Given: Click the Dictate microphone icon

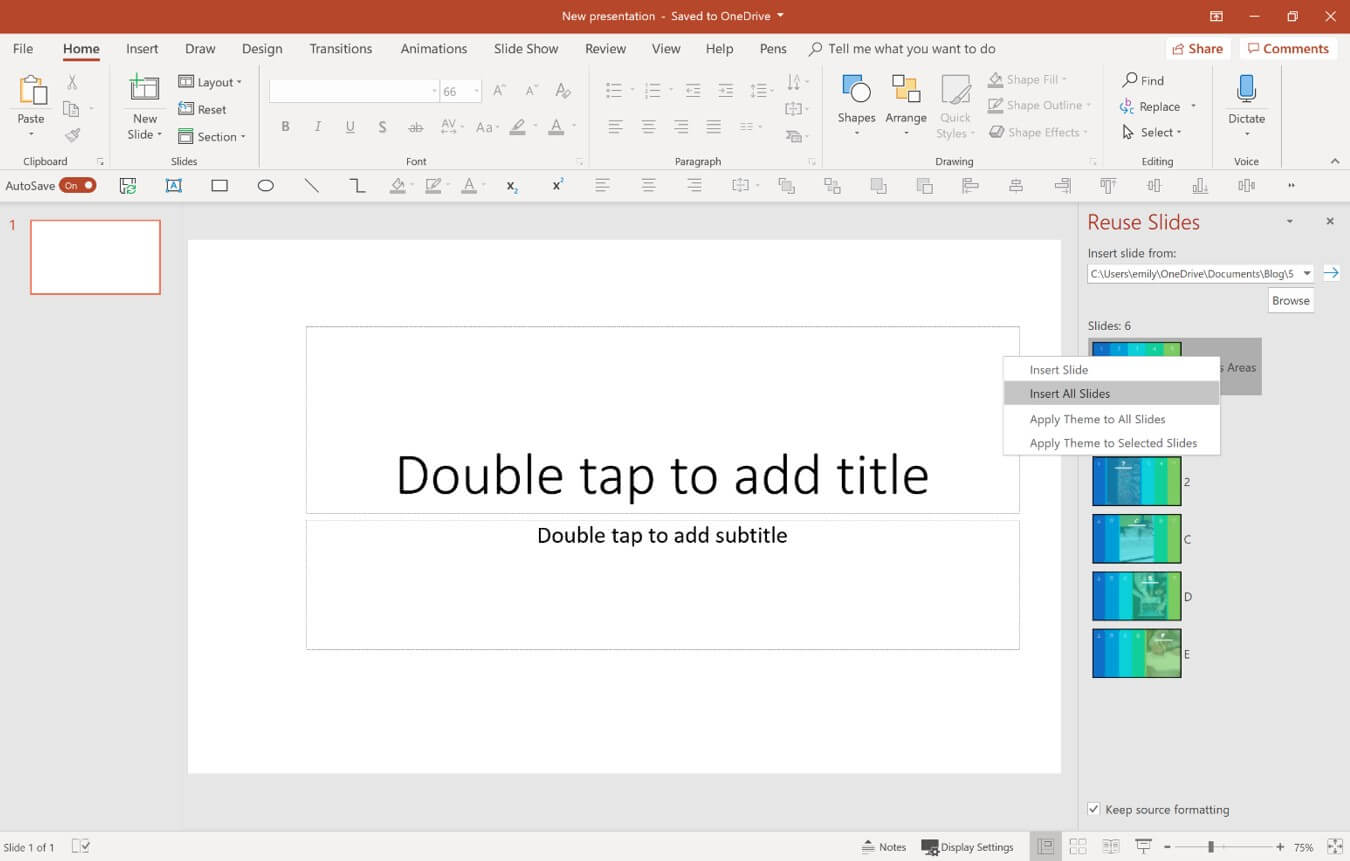Looking at the screenshot, I should point(1246,90).
